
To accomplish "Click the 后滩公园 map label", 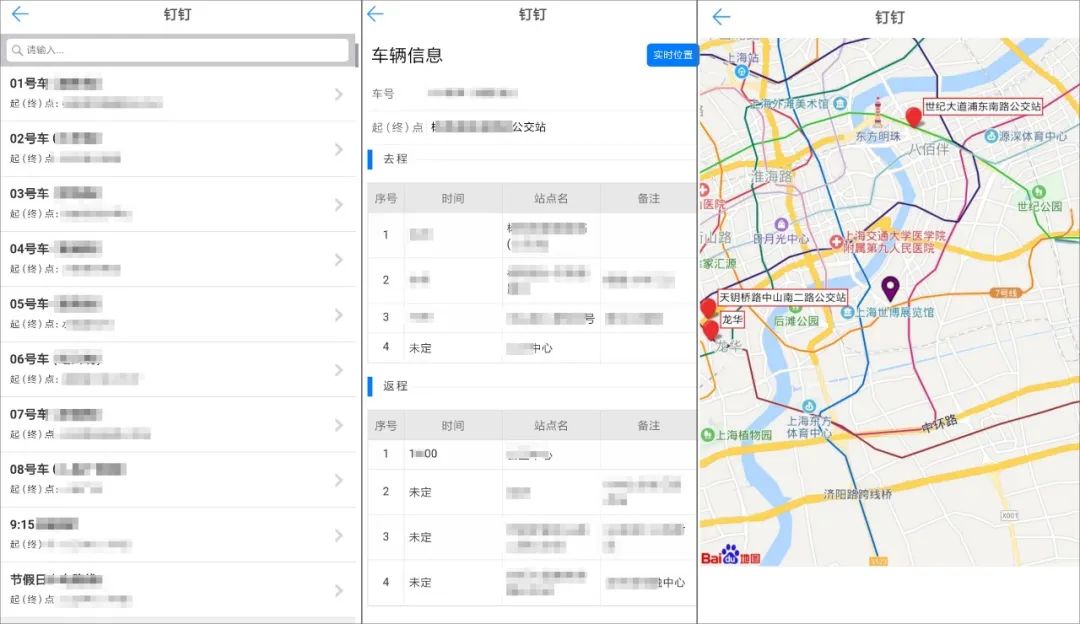I will (x=796, y=321).
